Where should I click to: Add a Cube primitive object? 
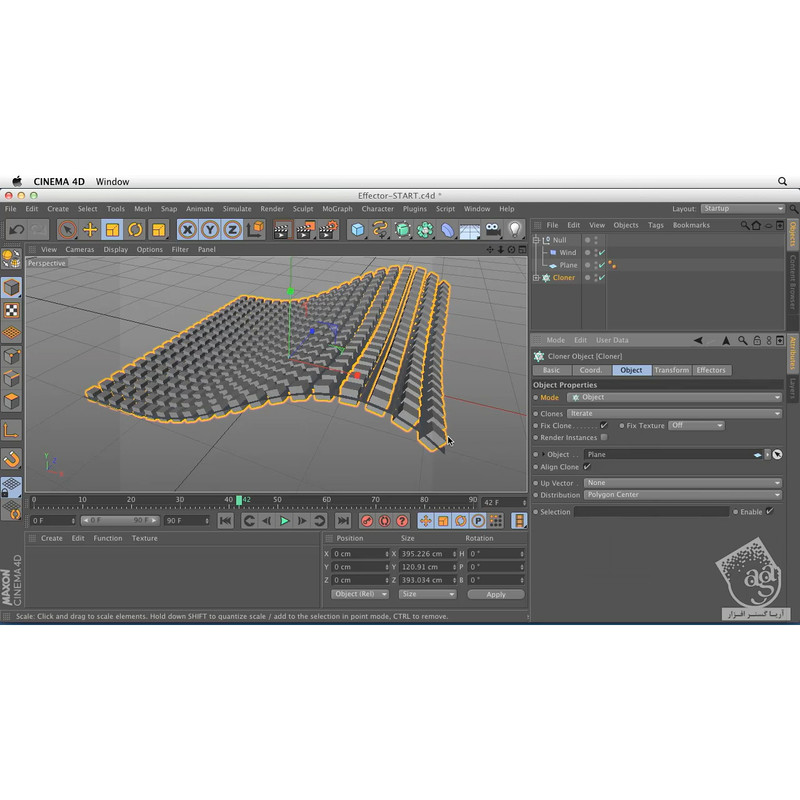[357, 230]
